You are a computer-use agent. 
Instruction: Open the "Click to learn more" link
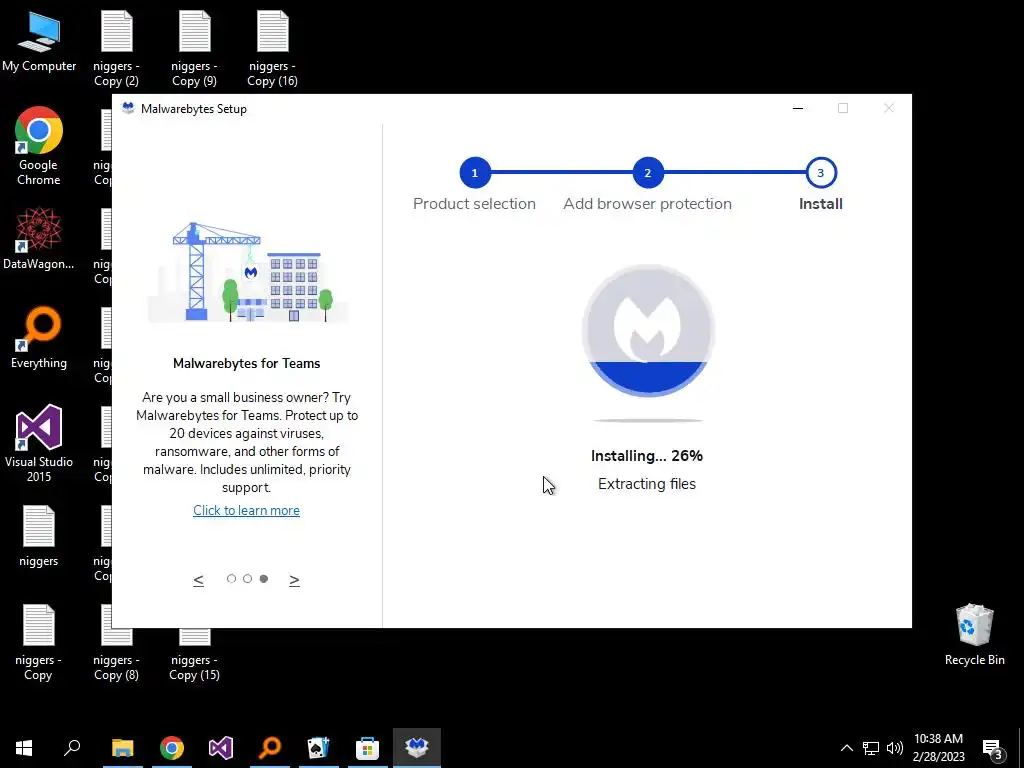click(x=246, y=511)
